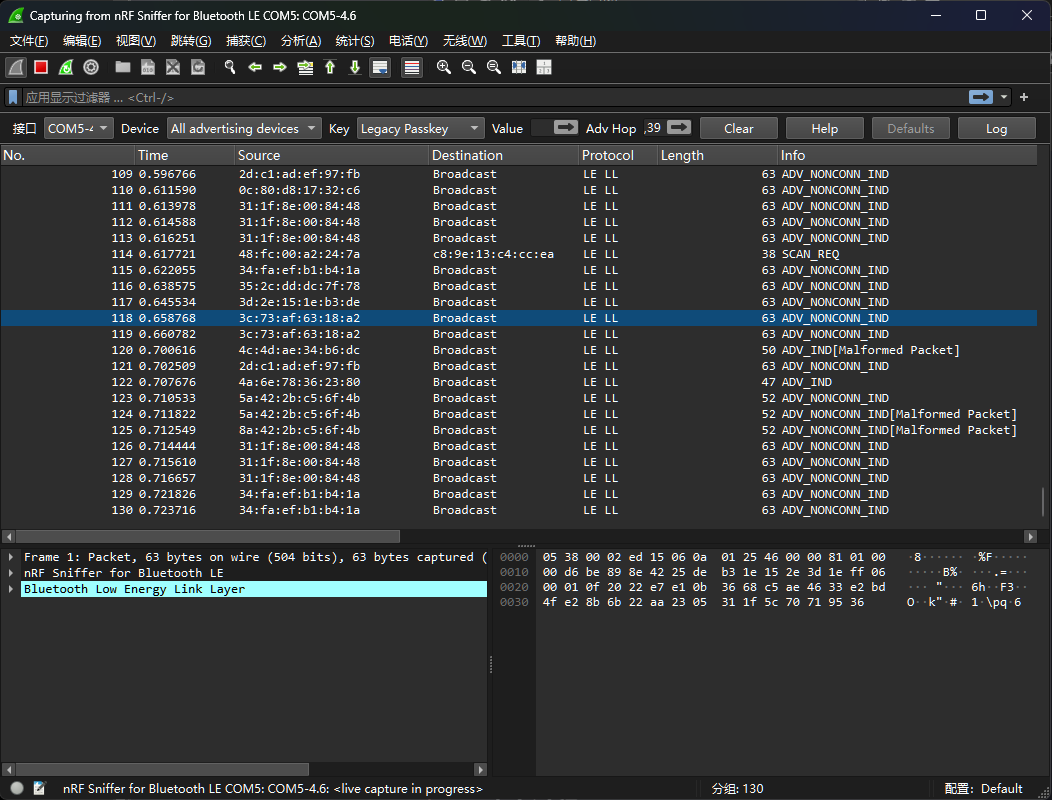Open the 文件(F) menu
This screenshot has height=800, width=1052.
click(x=29, y=41)
